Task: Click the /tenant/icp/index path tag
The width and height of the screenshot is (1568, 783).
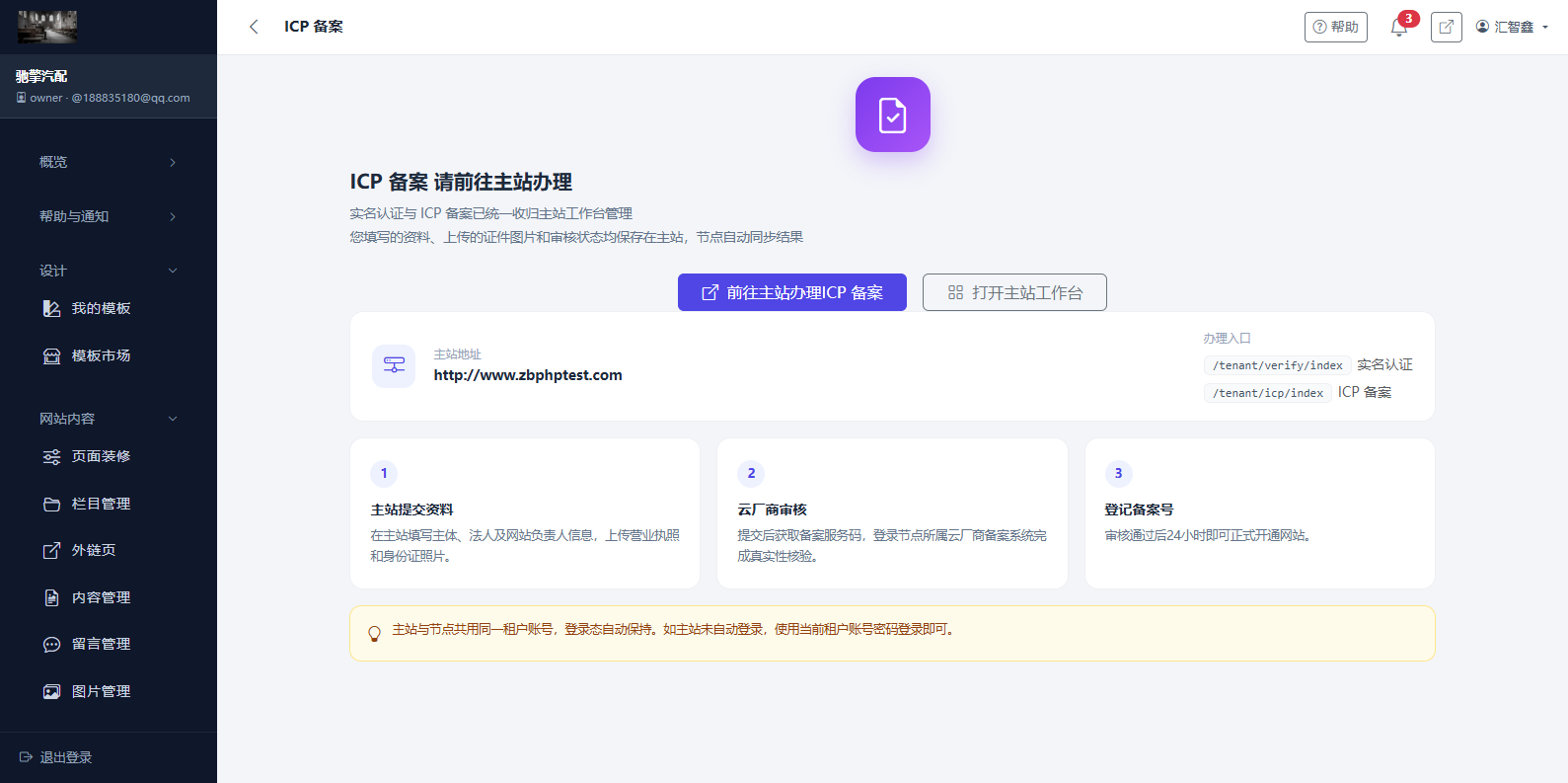Action: (1268, 393)
